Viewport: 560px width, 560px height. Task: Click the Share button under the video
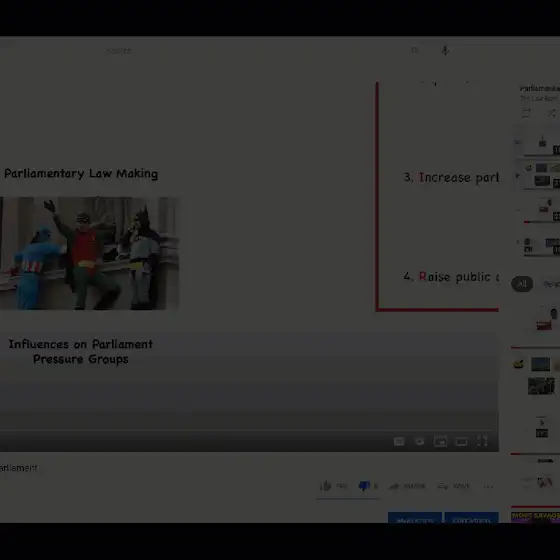pyautogui.click(x=407, y=486)
